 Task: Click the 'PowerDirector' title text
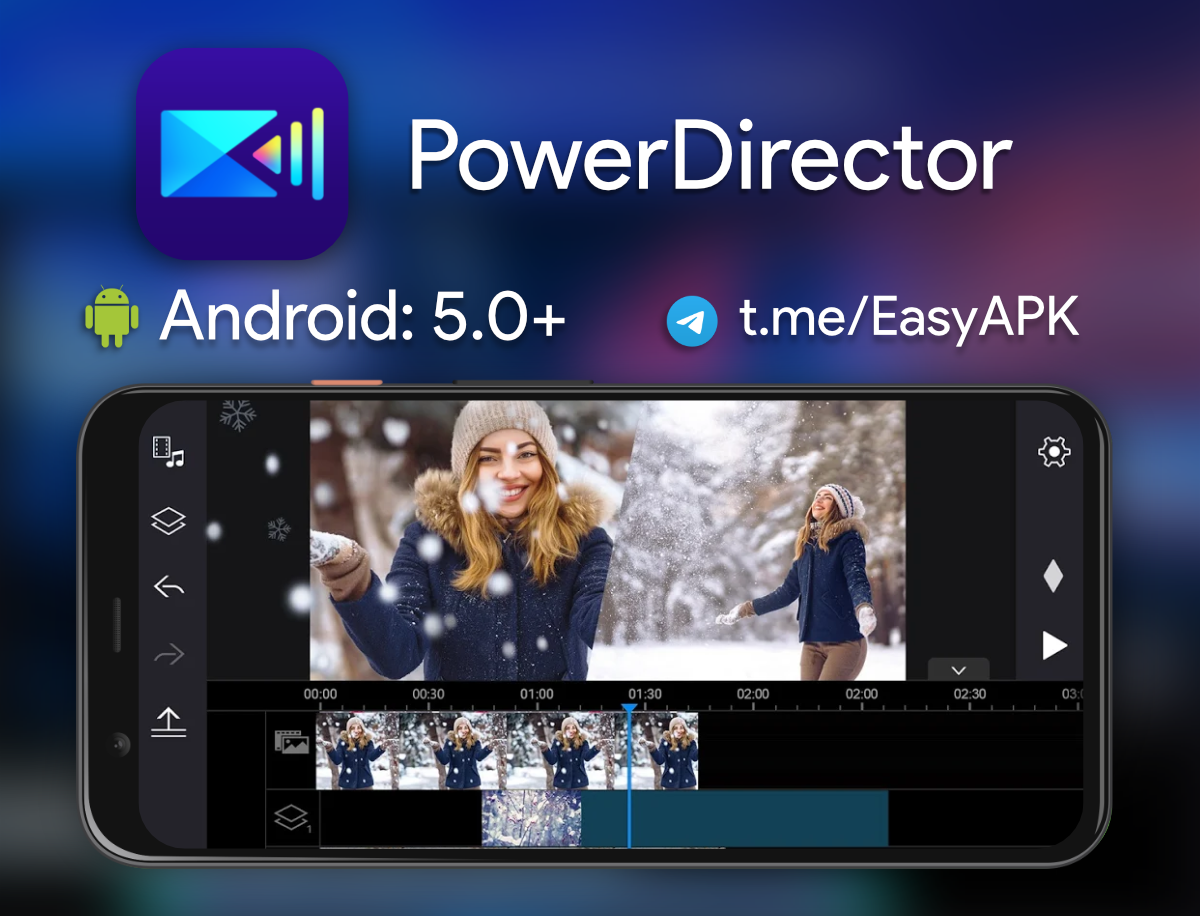pyautogui.click(x=709, y=156)
